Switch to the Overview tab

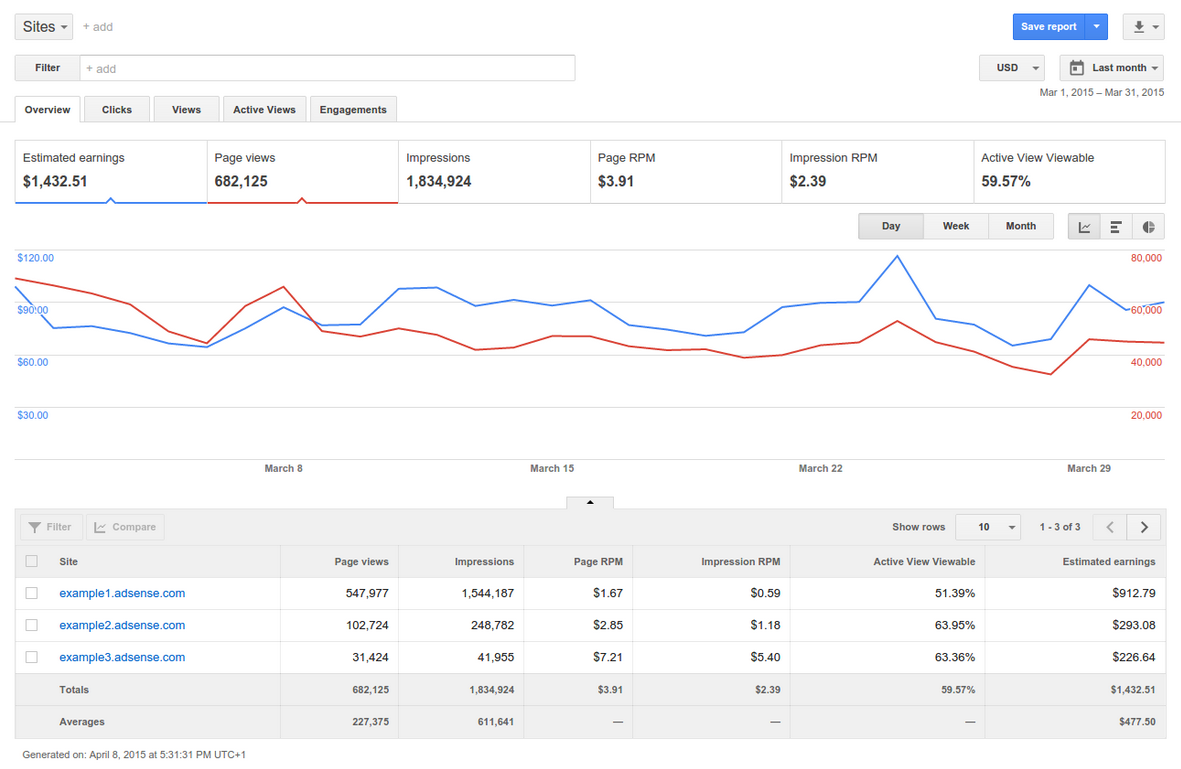[x=47, y=110]
